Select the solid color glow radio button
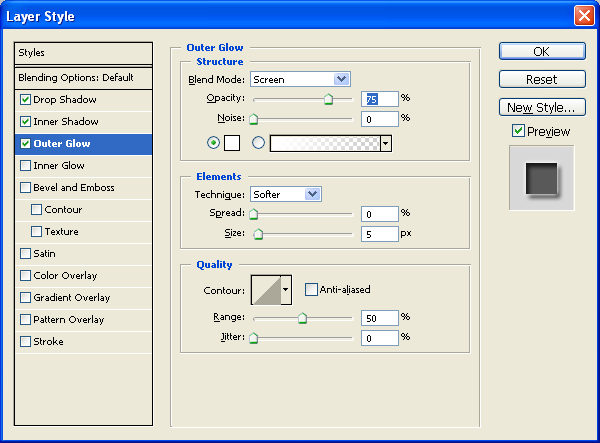This screenshot has width=600, height=443. click(x=213, y=143)
